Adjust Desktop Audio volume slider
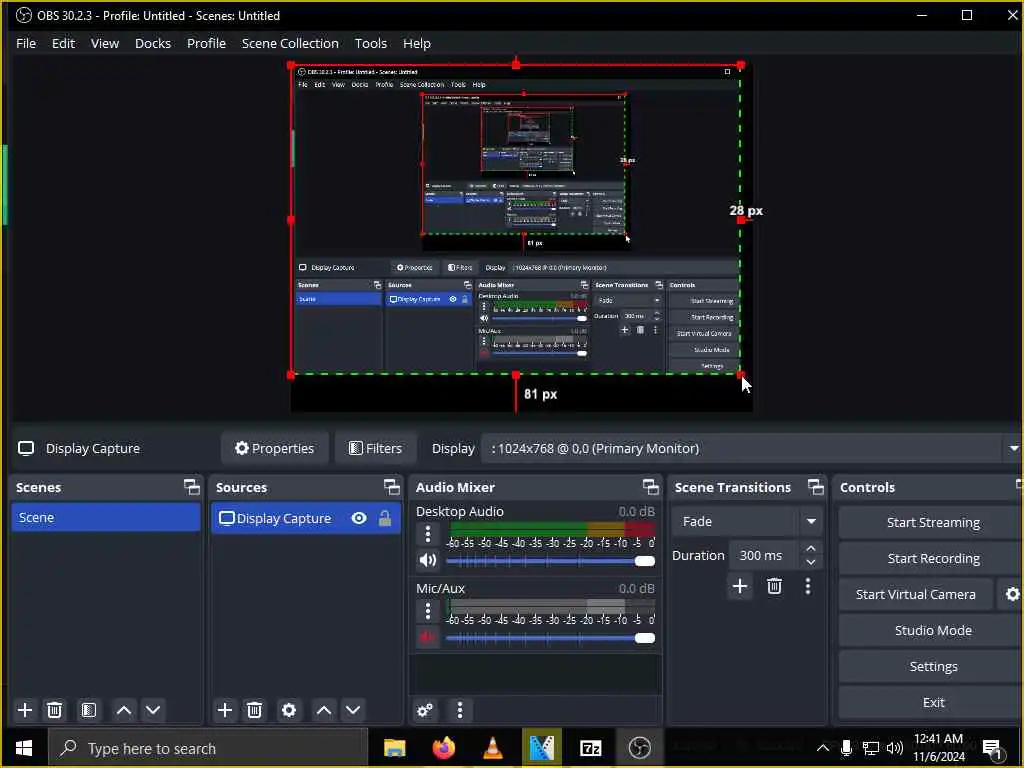The image size is (1024, 768). (x=551, y=561)
